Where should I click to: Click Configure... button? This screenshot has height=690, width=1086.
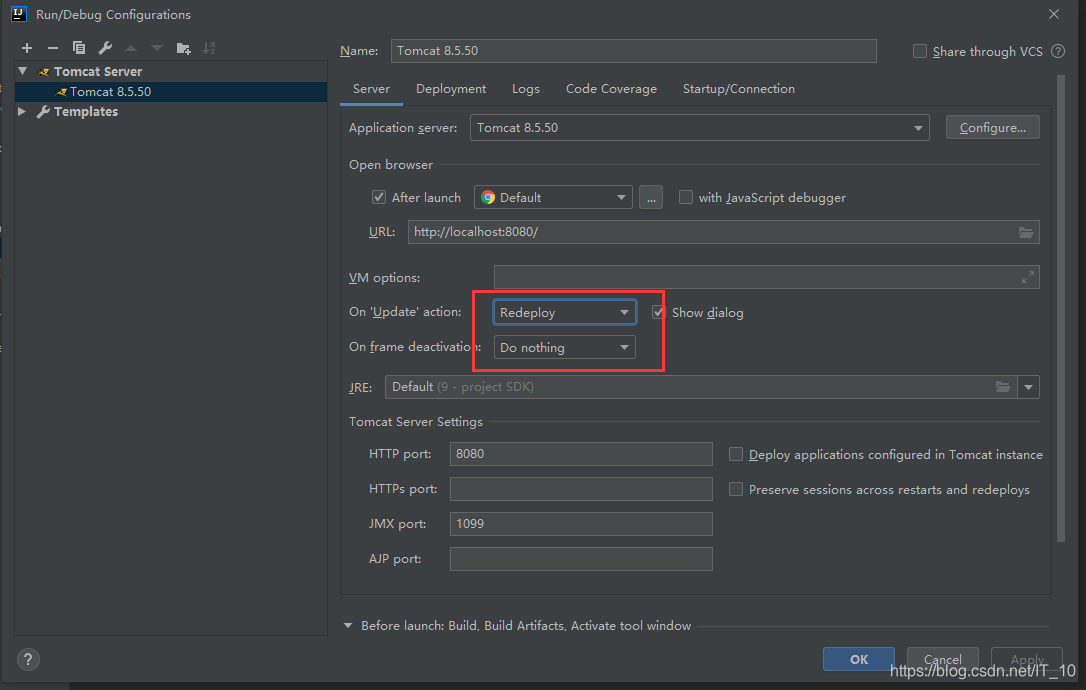pyautogui.click(x=992, y=127)
